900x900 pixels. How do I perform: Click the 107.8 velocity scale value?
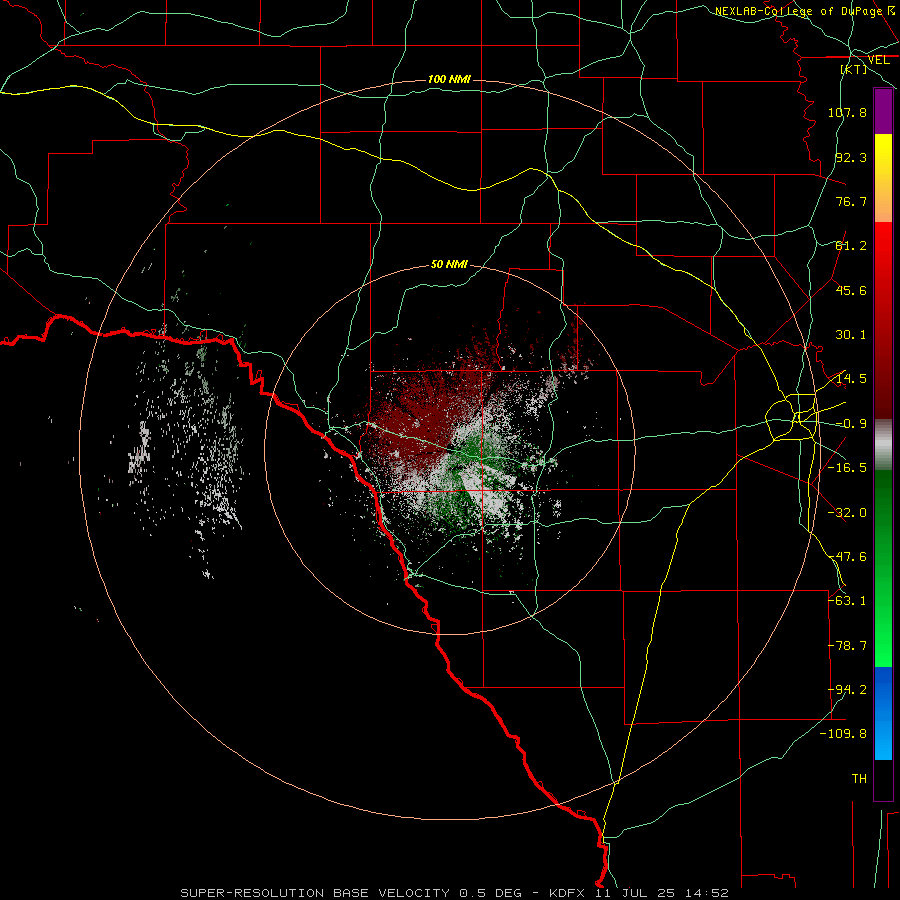tap(847, 112)
